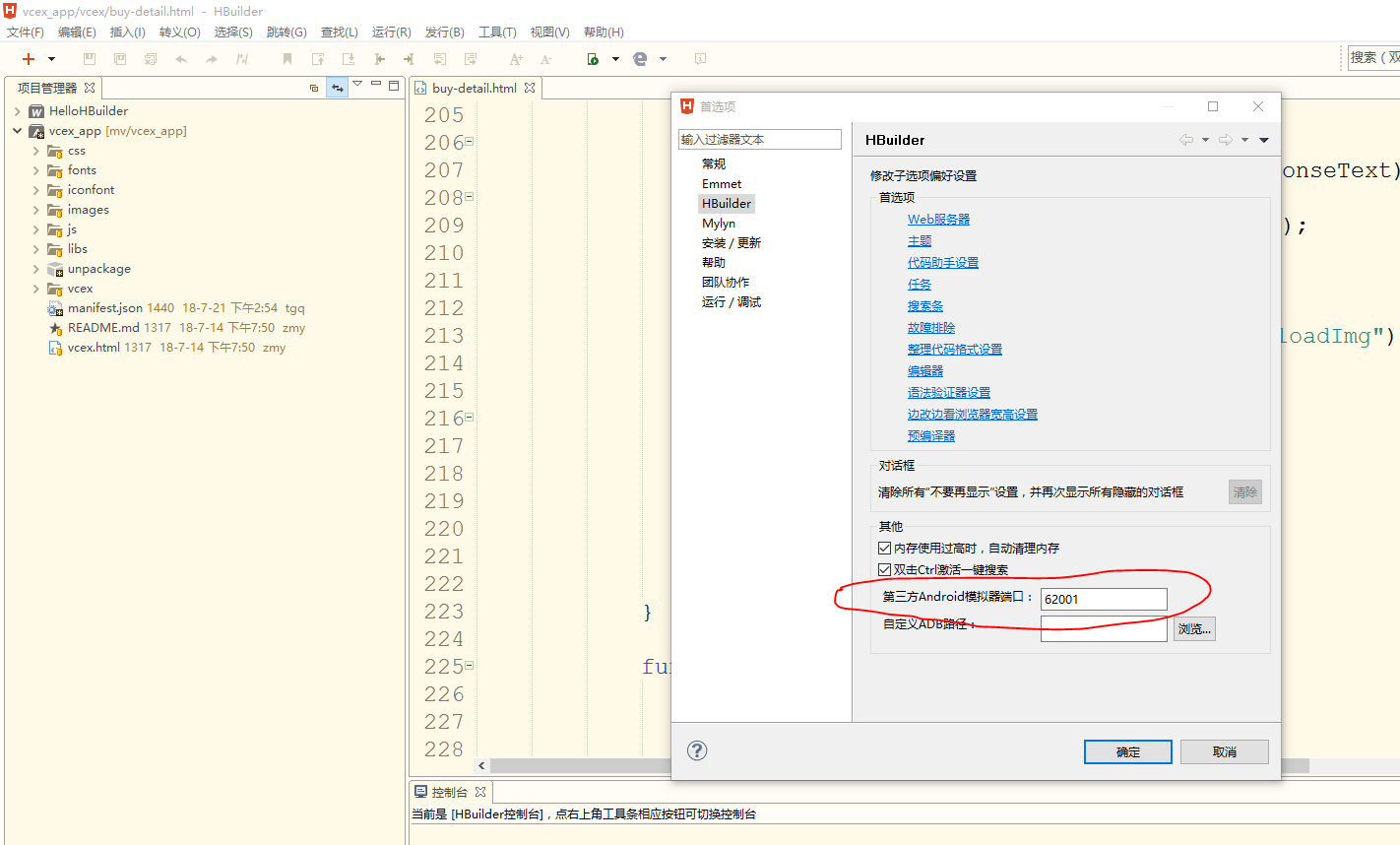
Task: Select Mylyn in preferences list
Action: pyautogui.click(x=719, y=224)
